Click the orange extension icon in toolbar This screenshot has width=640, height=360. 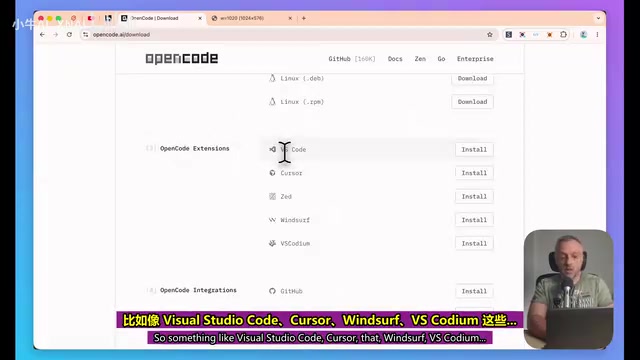point(550,35)
